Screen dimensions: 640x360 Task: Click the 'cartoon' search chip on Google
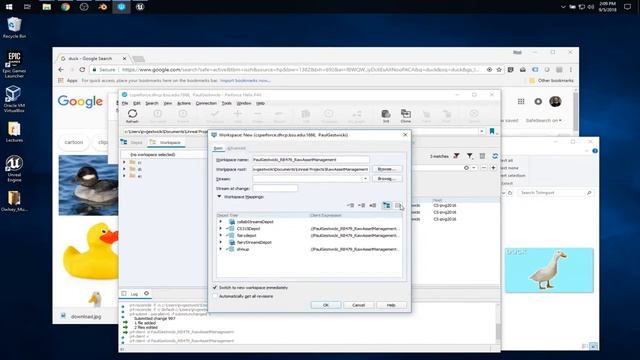pos(73,142)
